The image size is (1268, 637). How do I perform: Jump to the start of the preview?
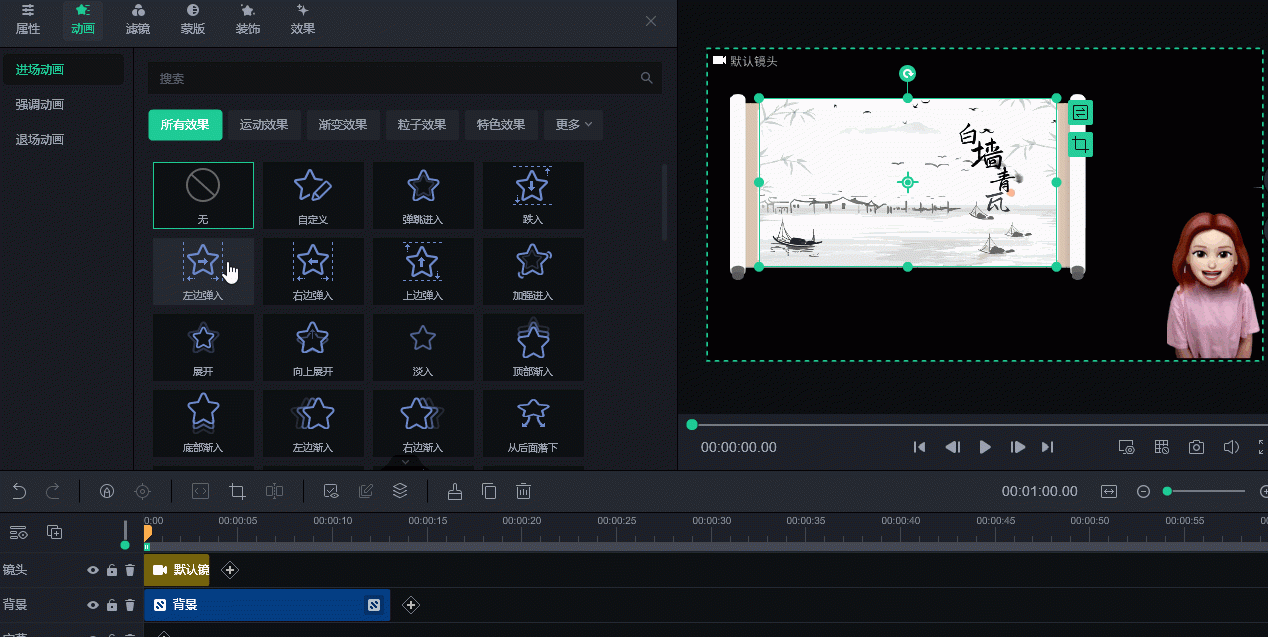click(x=919, y=447)
